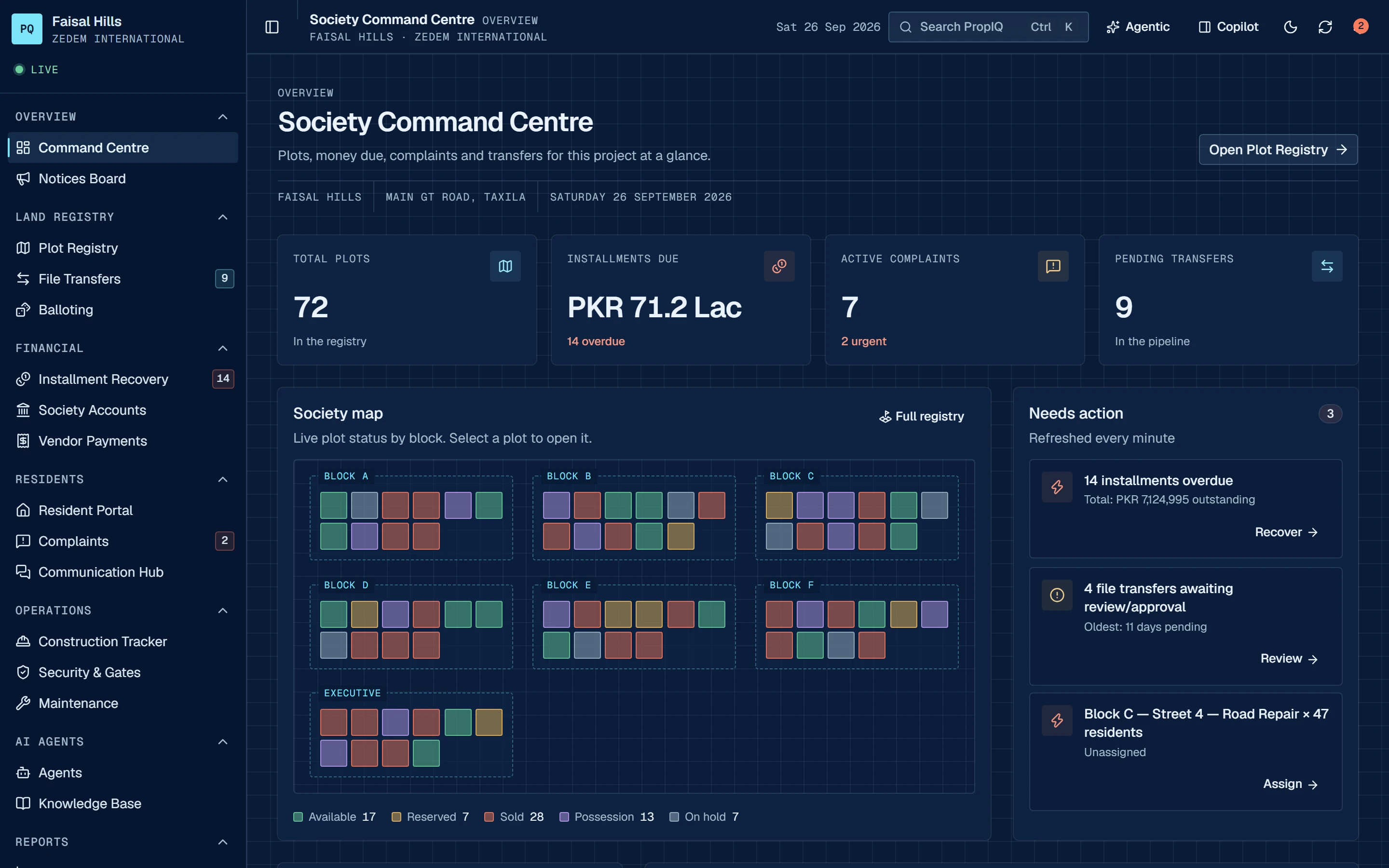Click Total Plots map icon

505,266
